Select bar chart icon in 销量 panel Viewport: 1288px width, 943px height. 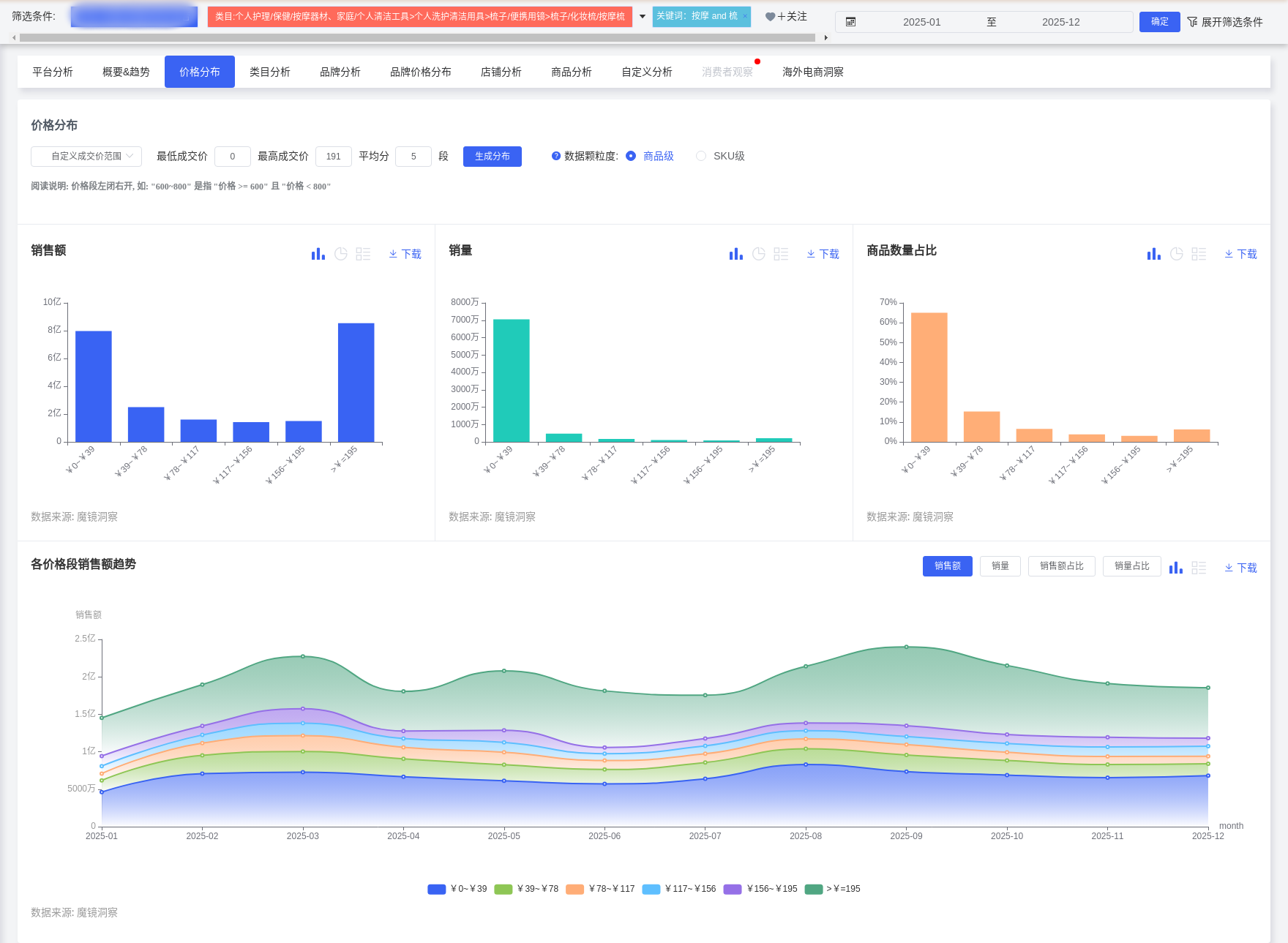coord(735,254)
